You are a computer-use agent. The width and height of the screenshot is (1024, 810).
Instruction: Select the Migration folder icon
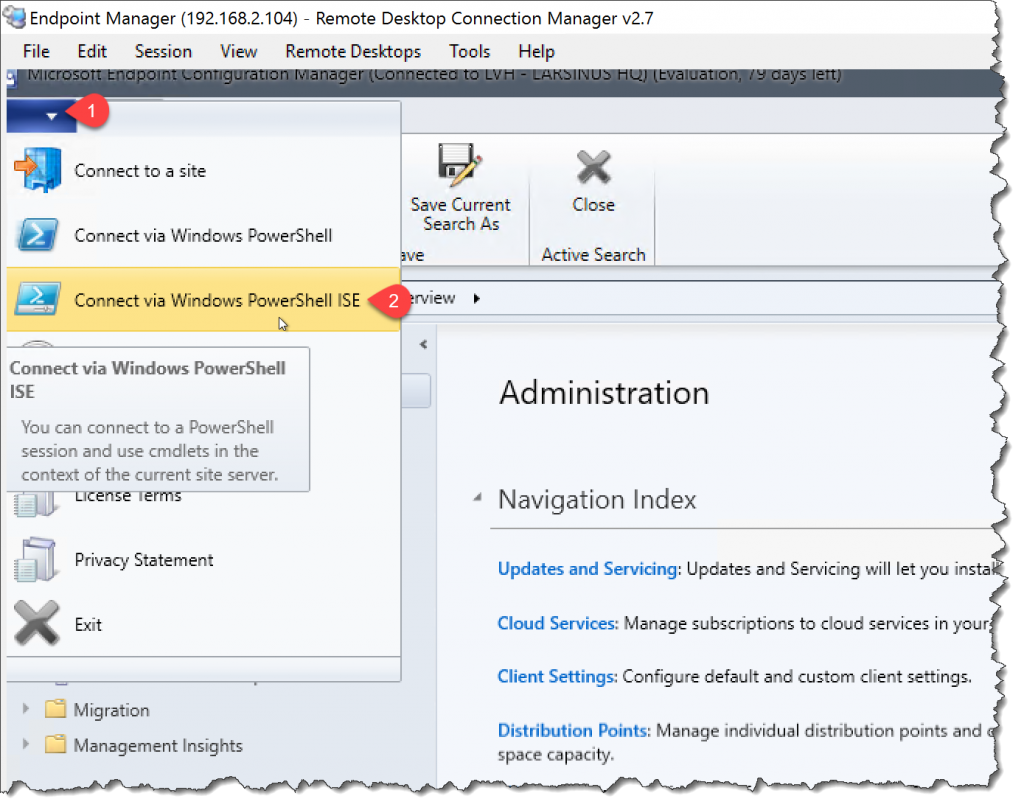click(x=56, y=708)
